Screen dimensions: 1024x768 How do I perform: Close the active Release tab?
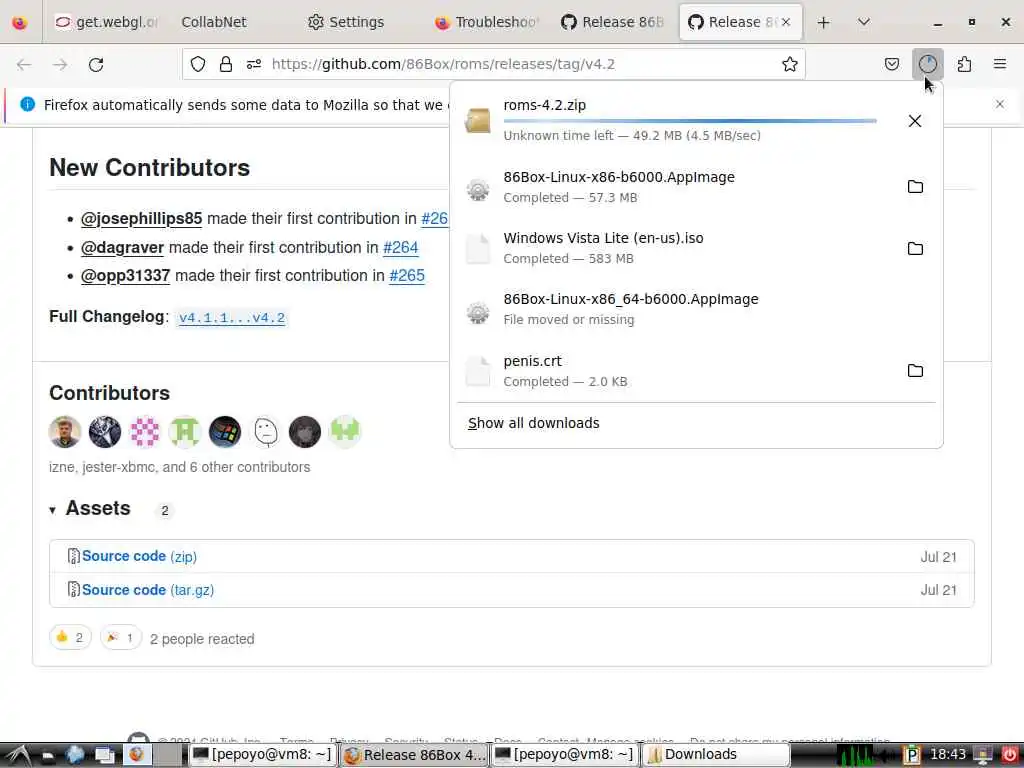point(786,22)
